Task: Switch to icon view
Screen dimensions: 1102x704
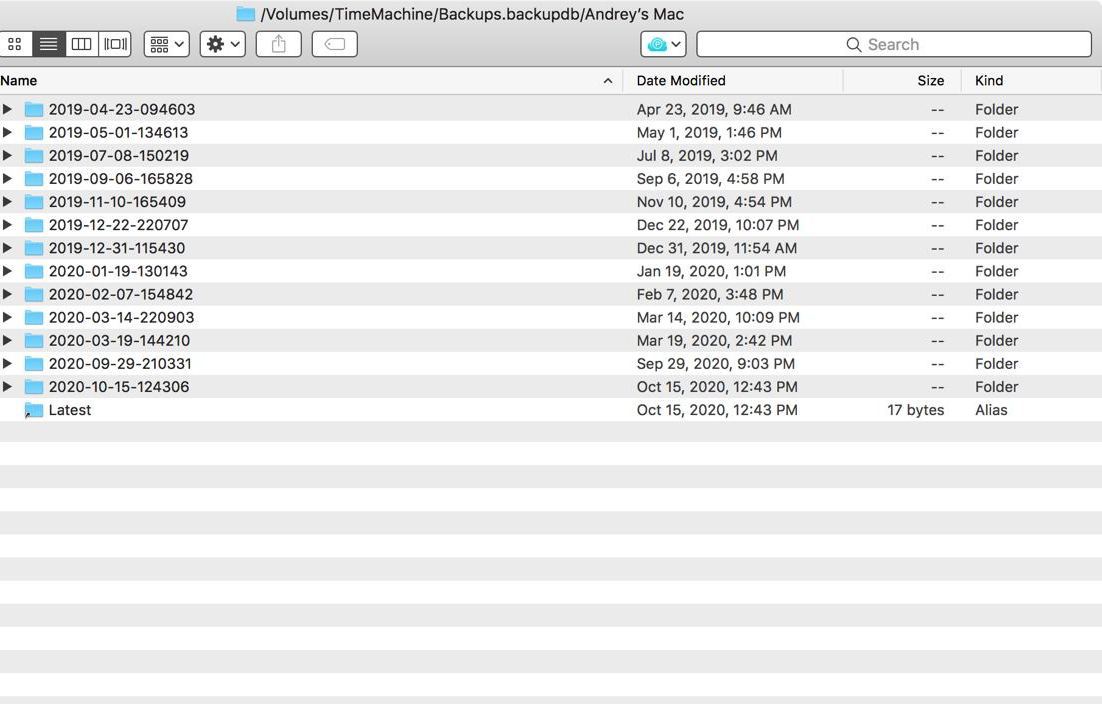Action: tap(15, 44)
